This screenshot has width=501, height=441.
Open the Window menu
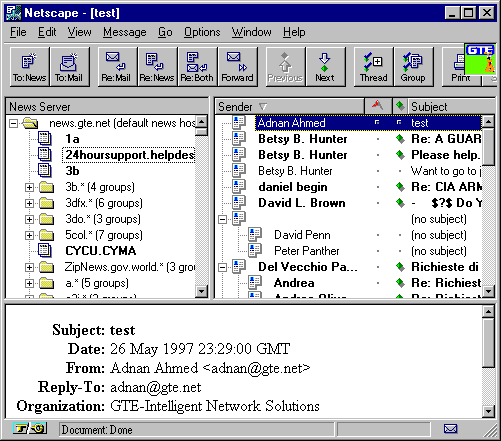[252, 32]
